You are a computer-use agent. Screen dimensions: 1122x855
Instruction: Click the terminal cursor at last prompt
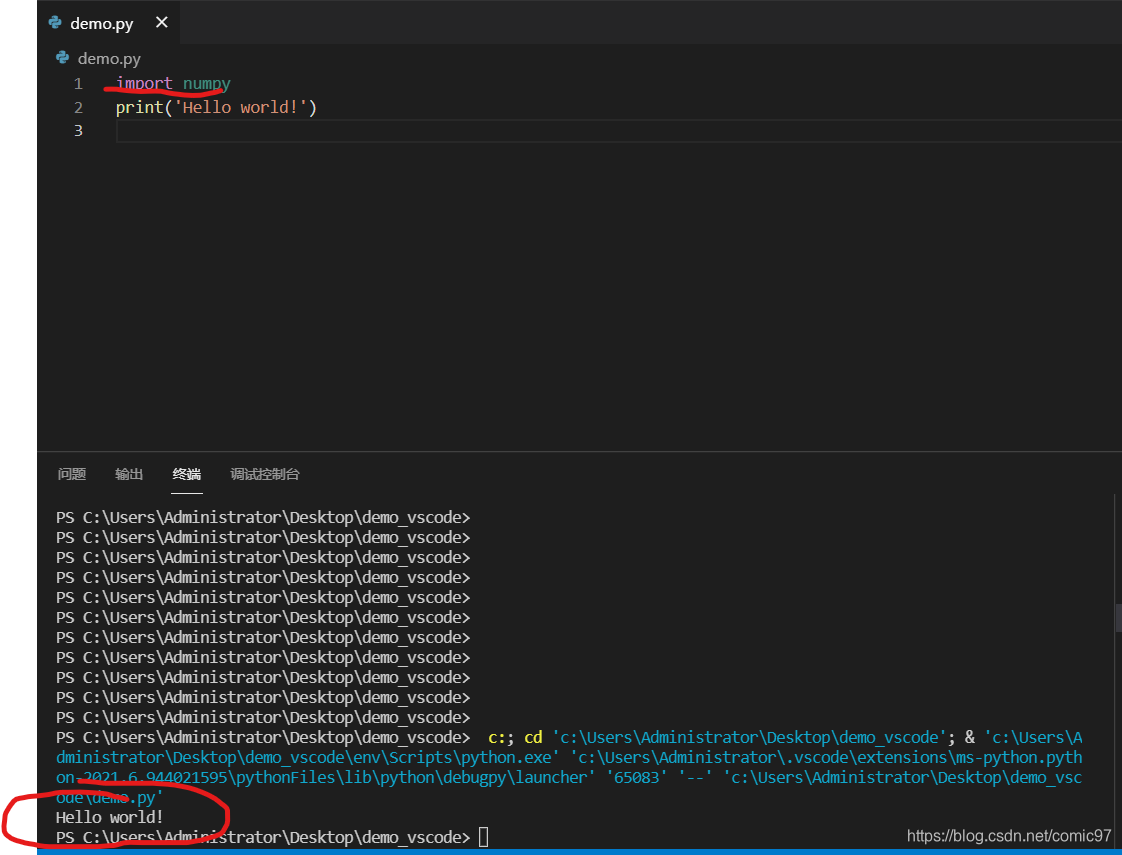(x=484, y=836)
